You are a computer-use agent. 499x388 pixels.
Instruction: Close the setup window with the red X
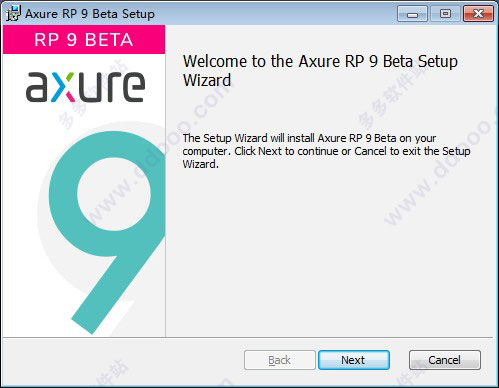click(x=478, y=14)
